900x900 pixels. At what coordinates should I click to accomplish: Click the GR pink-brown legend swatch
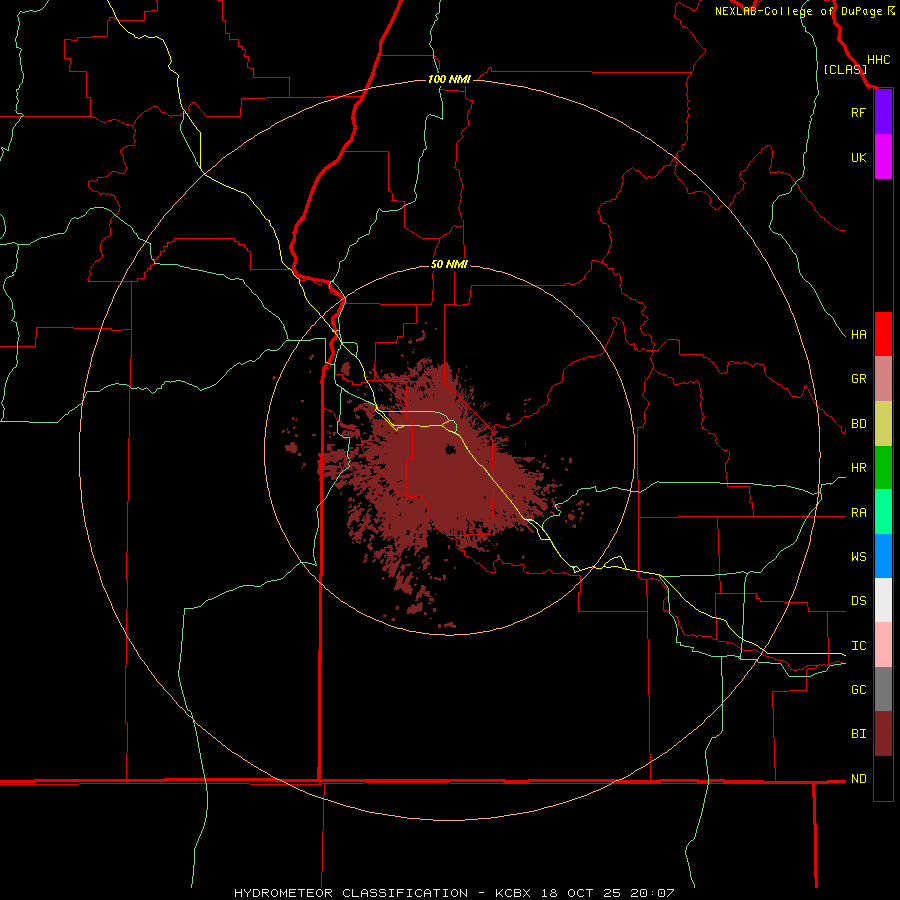883,379
